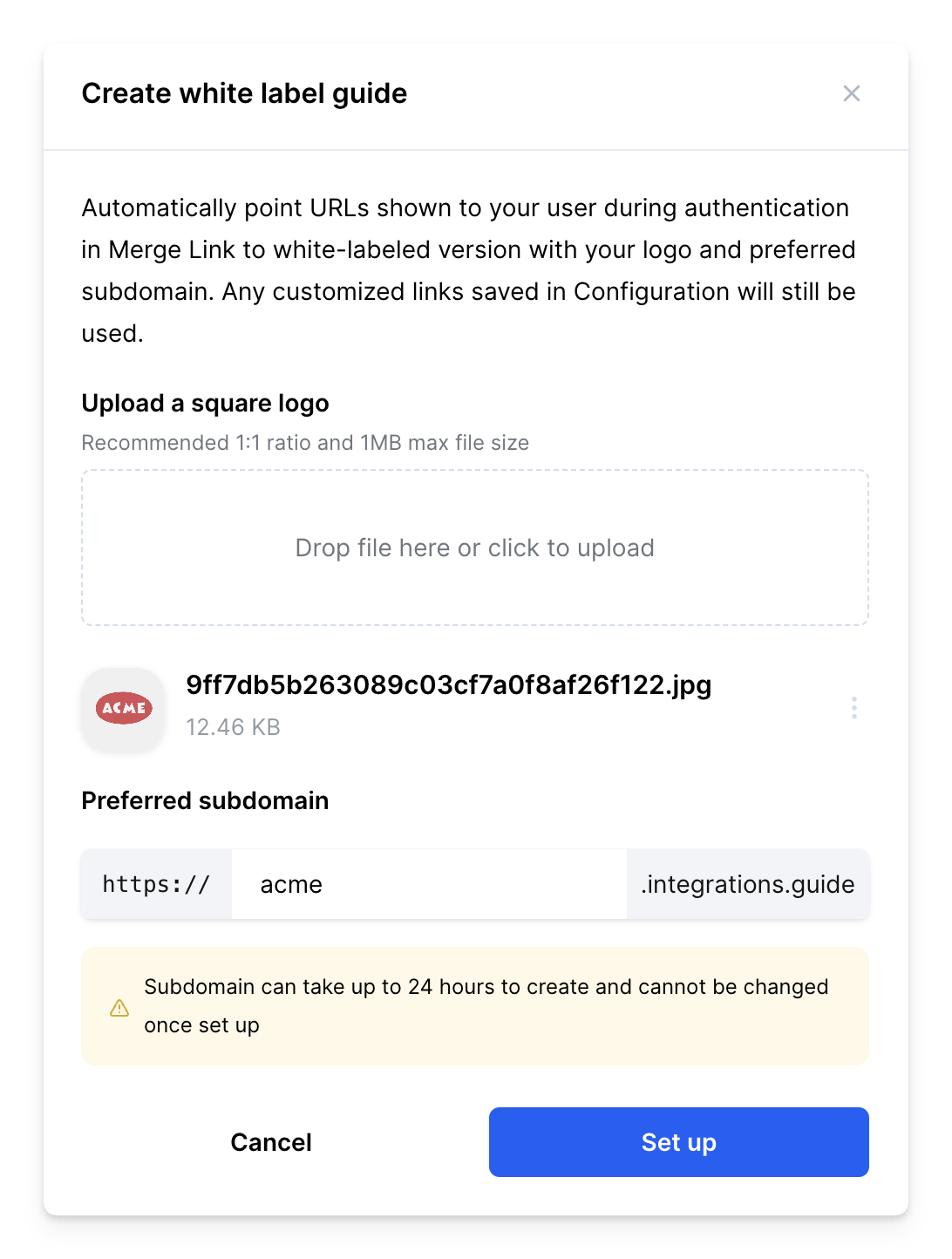Screen dimensions: 952x1259
Task: Click the Upload a square logo heading
Action: (205, 403)
